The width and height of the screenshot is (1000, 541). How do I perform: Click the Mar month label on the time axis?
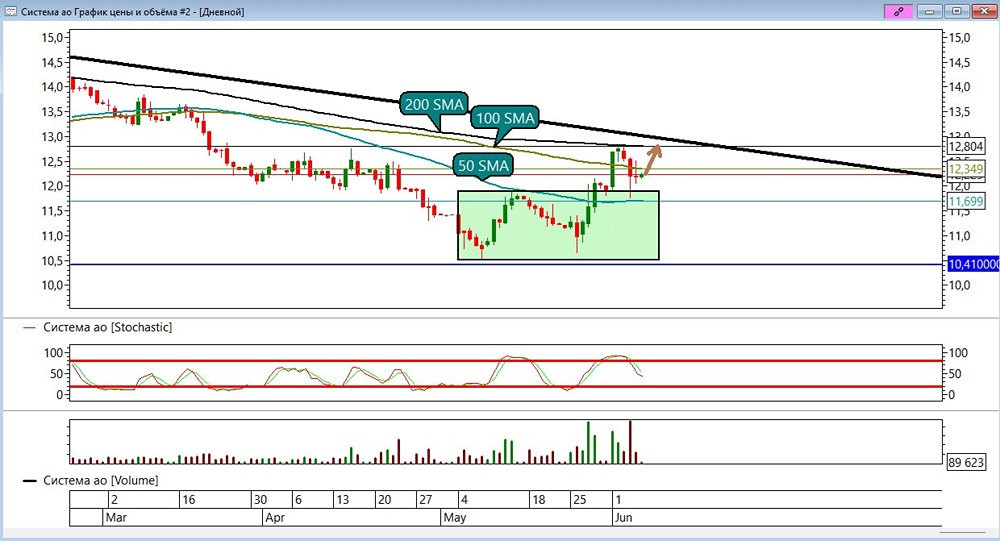(116, 517)
